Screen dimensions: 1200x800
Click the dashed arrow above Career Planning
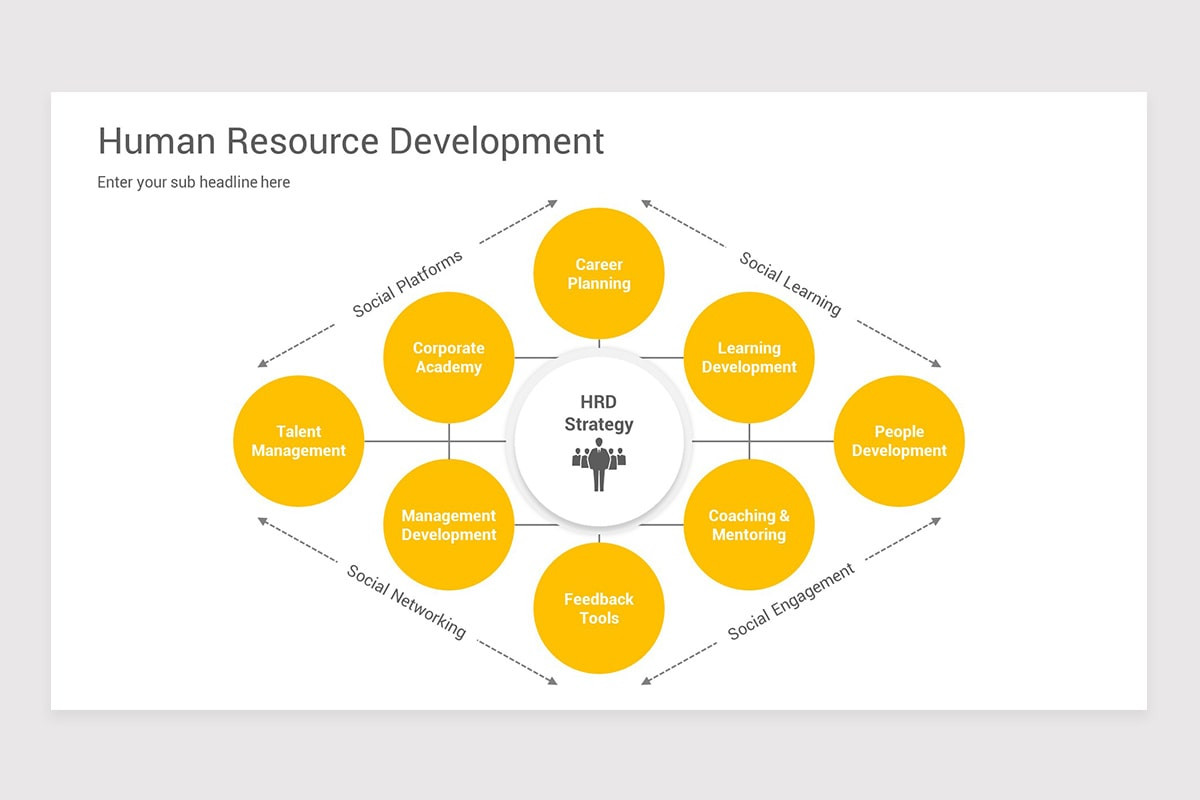[555, 205]
